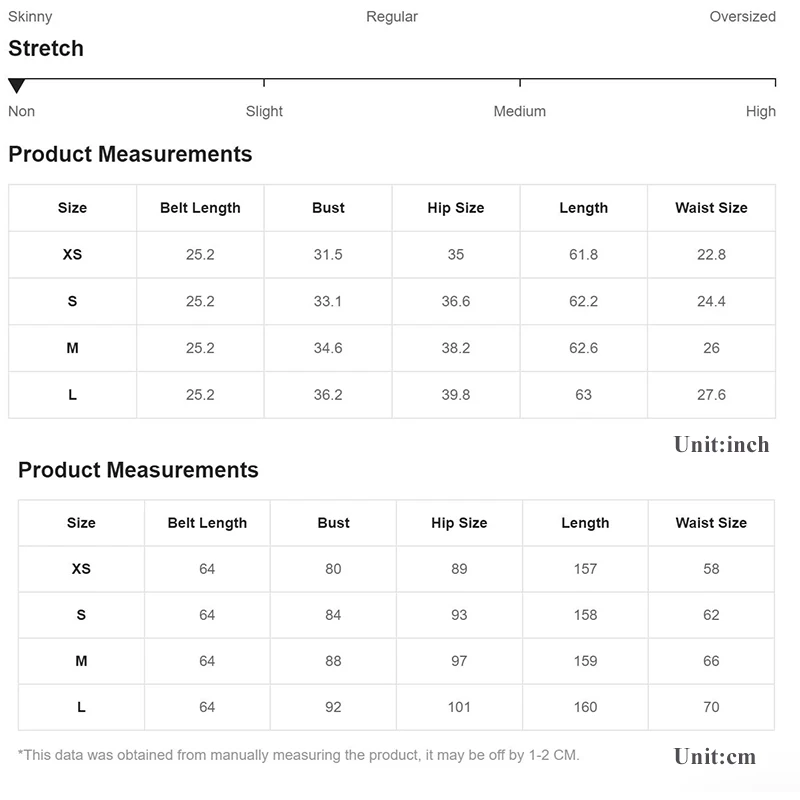
Task: Click the 'Unit:inch' label
Action: (x=721, y=445)
